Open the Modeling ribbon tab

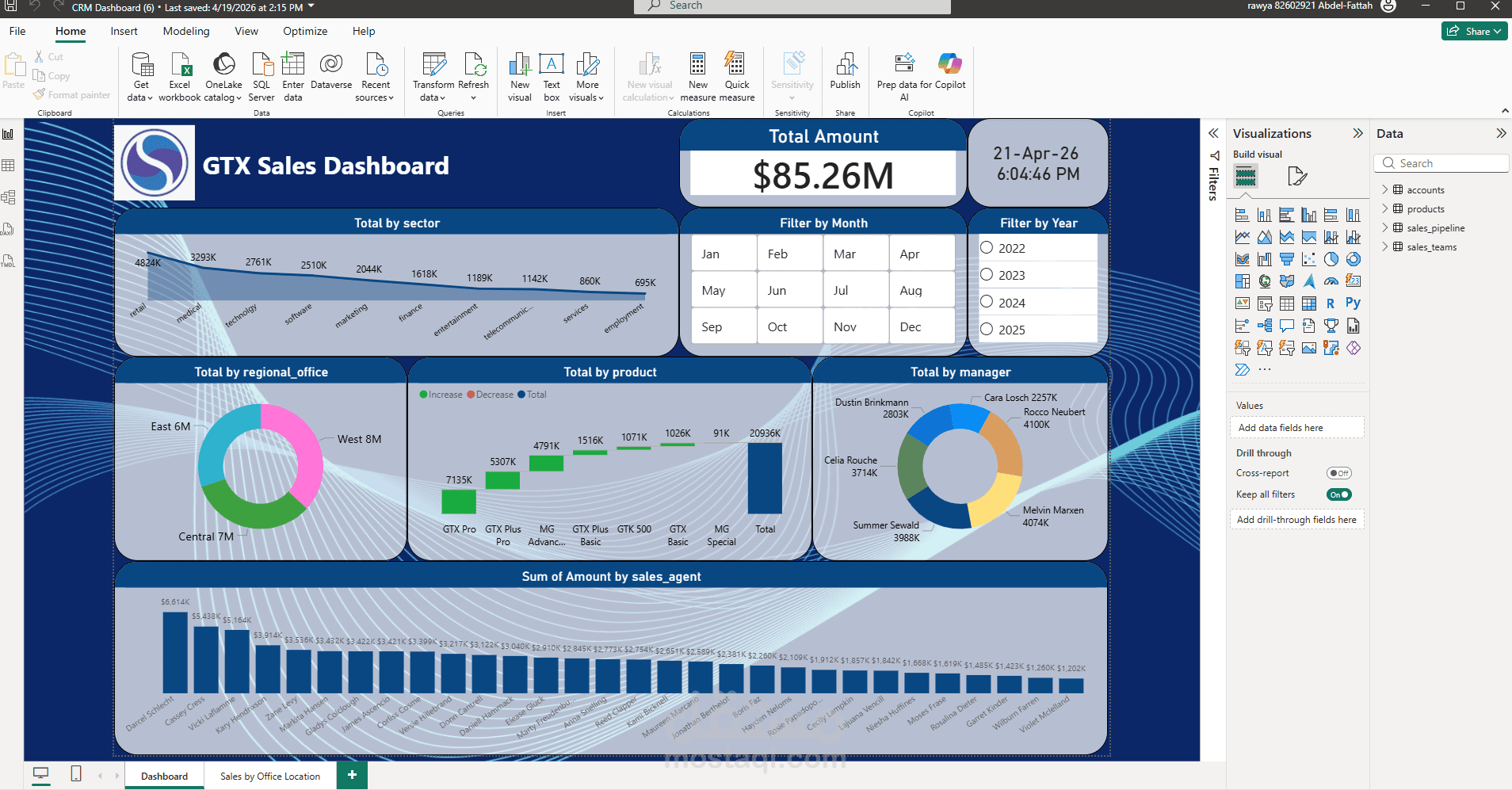point(186,31)
